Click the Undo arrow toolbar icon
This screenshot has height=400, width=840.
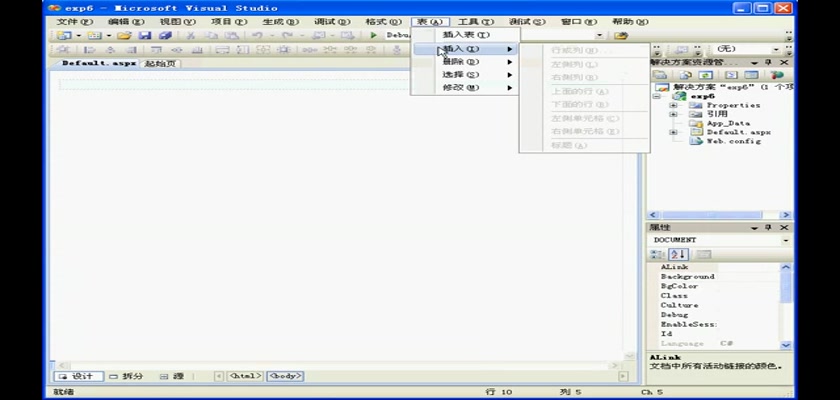(x=257, y=35)
